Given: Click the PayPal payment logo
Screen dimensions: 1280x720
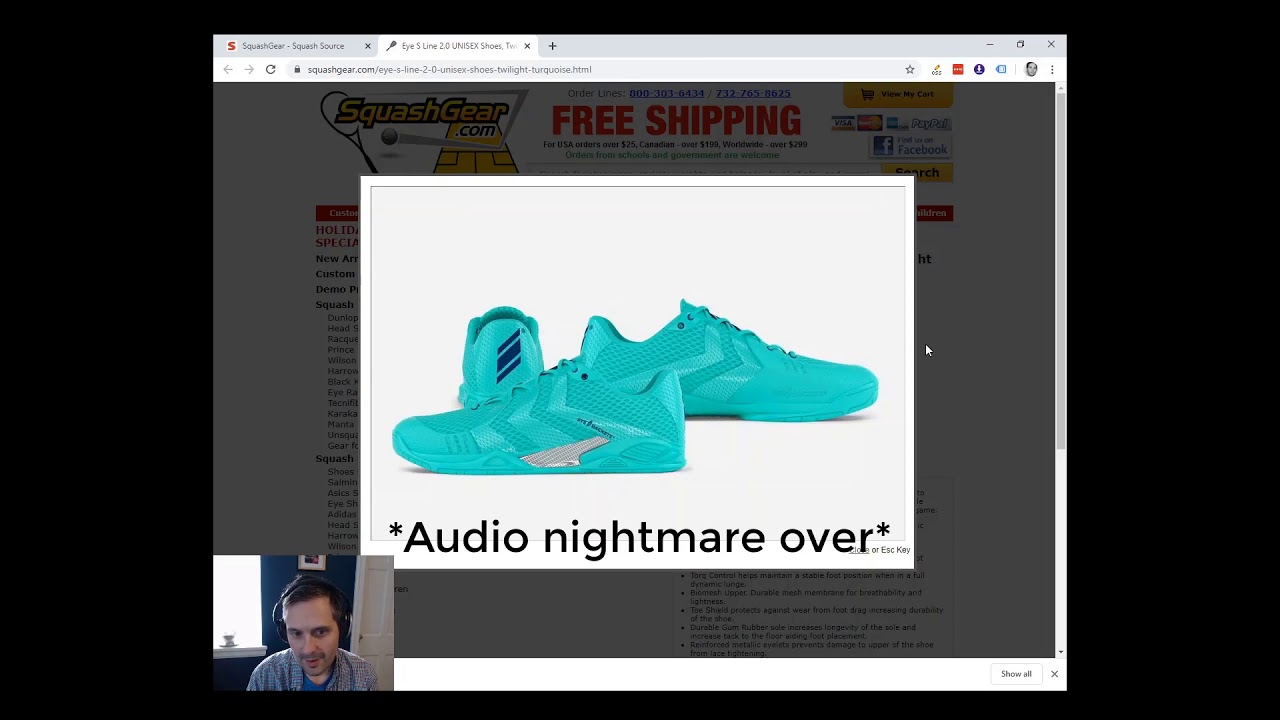Looking at the screenshot, I should [x=930, y=123].
